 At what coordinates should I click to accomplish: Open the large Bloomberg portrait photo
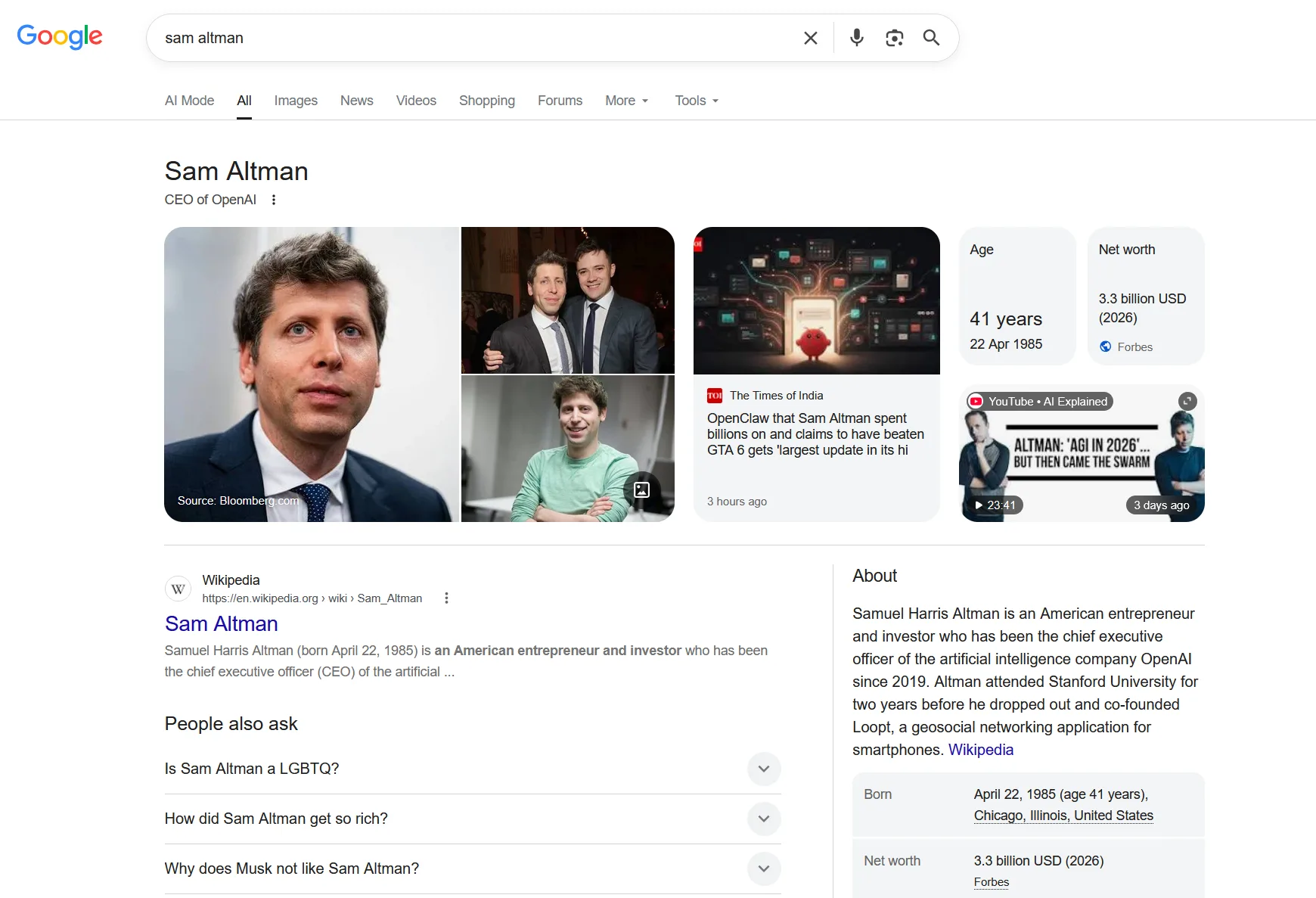tap(312, 374)
